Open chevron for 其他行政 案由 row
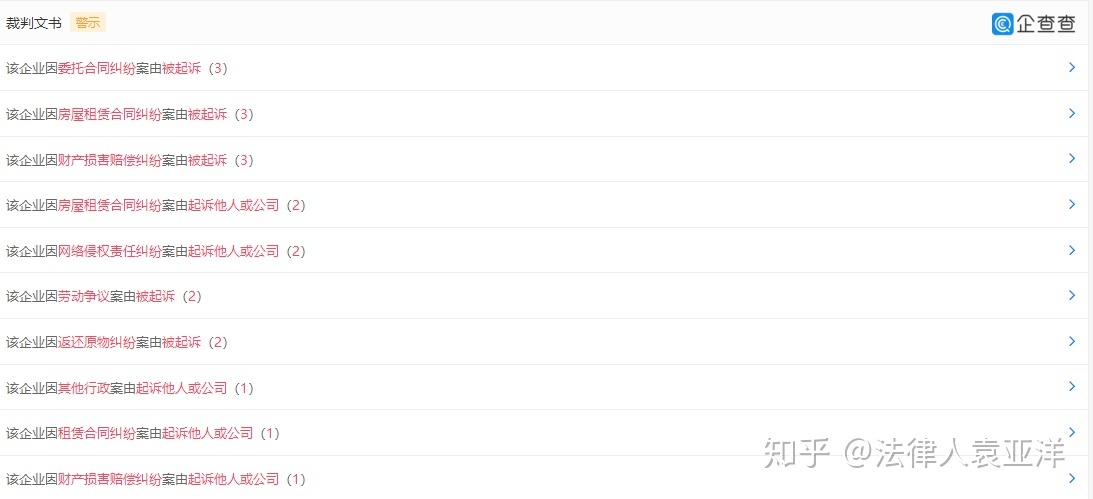The width and height of the screenshot is (1093, 499). point(1072,387)
